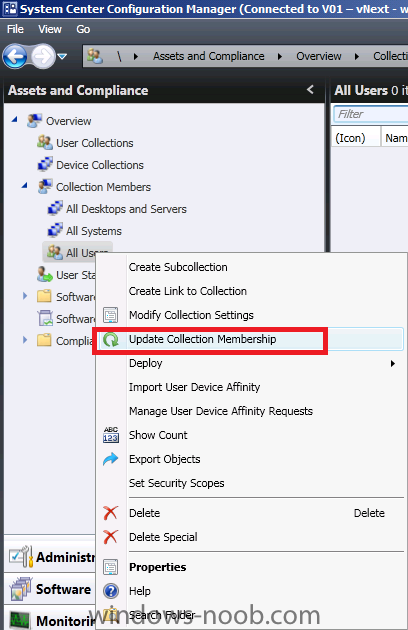
Task: Collapse the Assets and Compliance pane
Action: tap(310, 90)
